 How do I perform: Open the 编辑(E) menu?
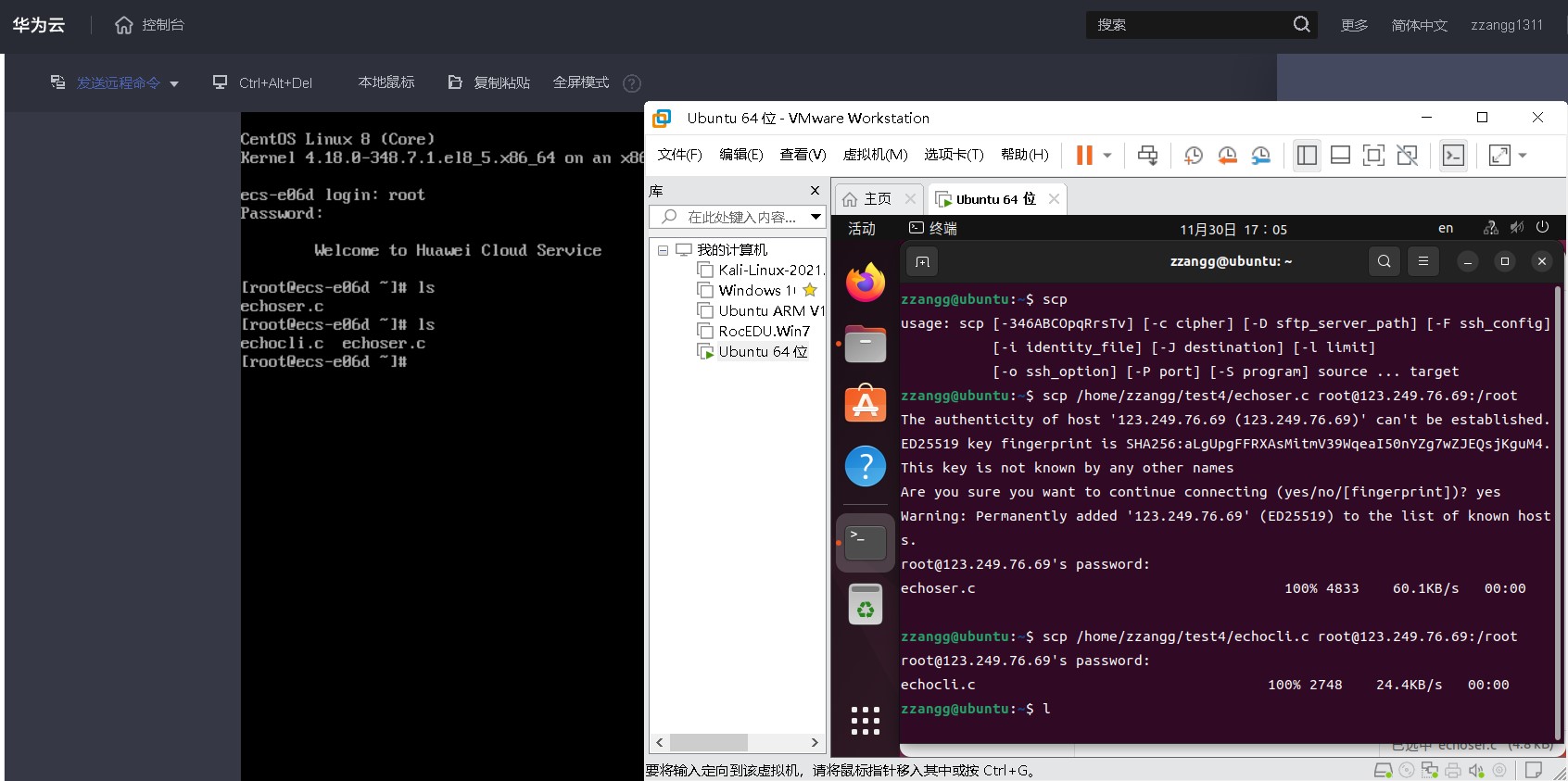[741, 155]
